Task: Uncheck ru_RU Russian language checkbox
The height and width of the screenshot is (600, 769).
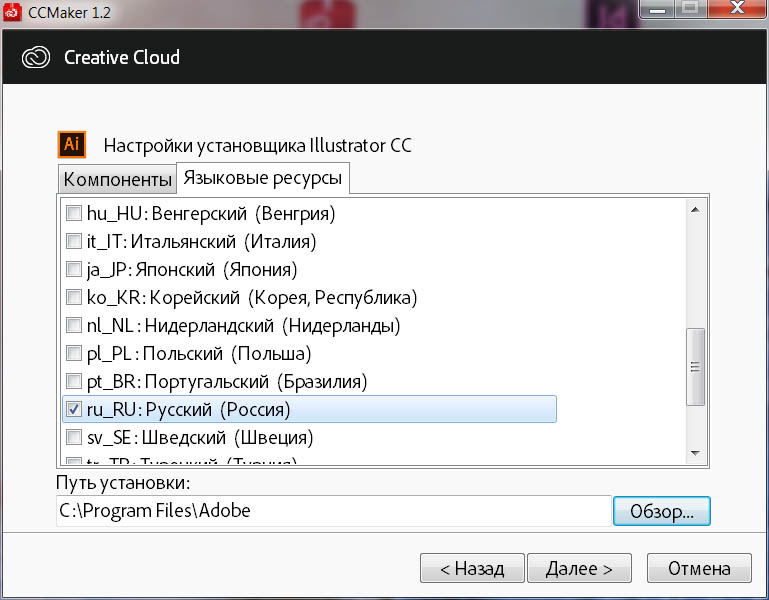Action: point(74,409)
